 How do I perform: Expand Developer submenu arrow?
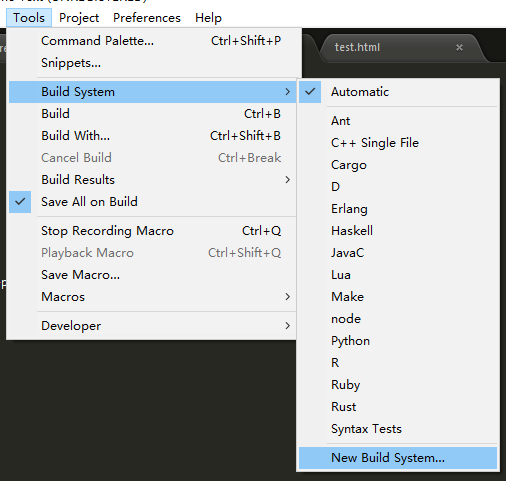tap(288, 326)
